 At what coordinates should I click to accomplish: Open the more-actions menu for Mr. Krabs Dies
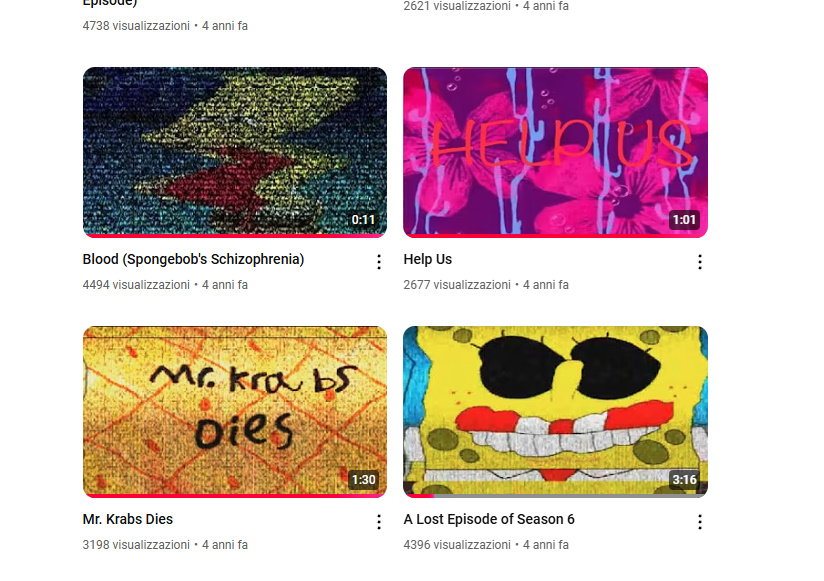(379, 522)
